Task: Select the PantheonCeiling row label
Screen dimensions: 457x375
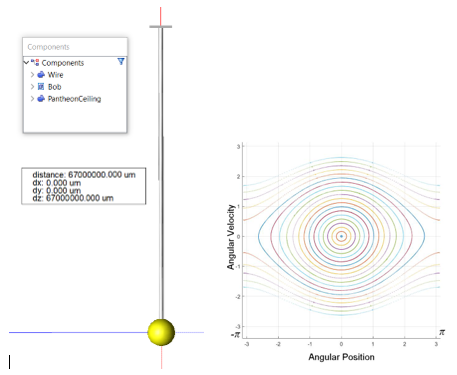Action: click(74, 99)
